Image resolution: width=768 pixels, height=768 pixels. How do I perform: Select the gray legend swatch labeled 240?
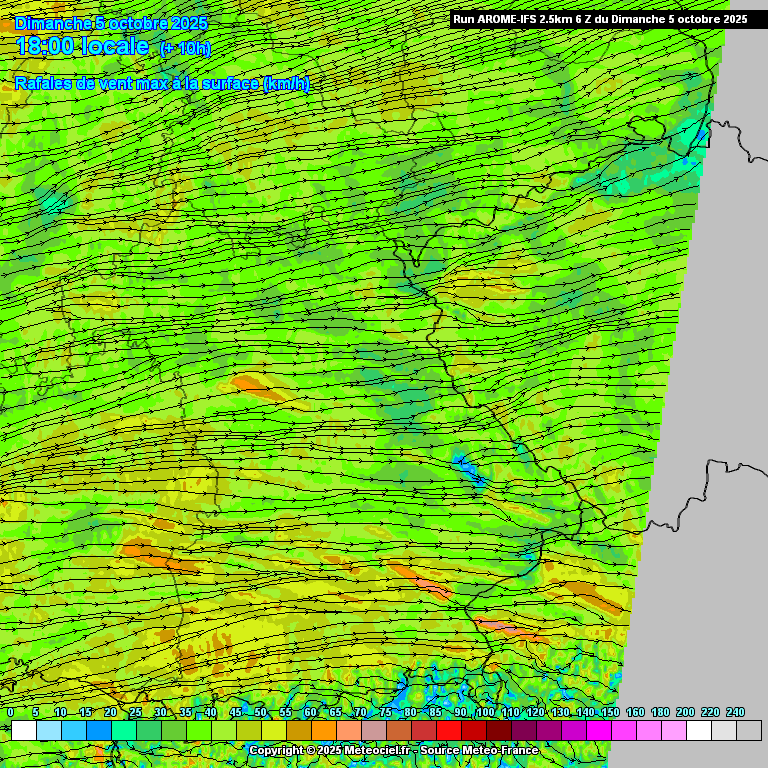coord(748,731)
